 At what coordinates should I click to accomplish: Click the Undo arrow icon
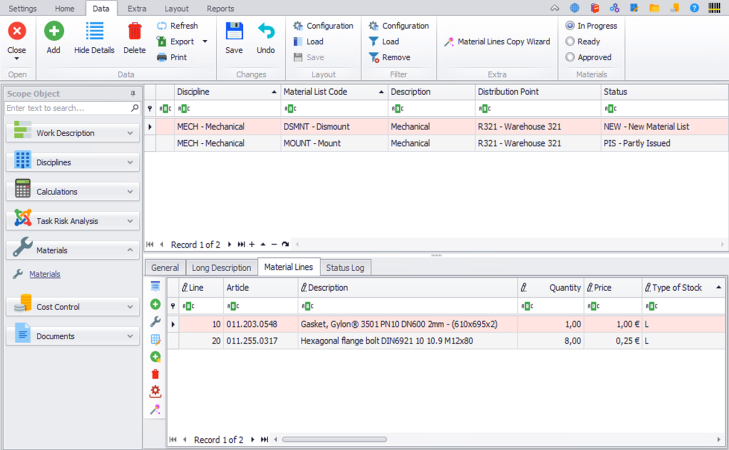(265, 33)
